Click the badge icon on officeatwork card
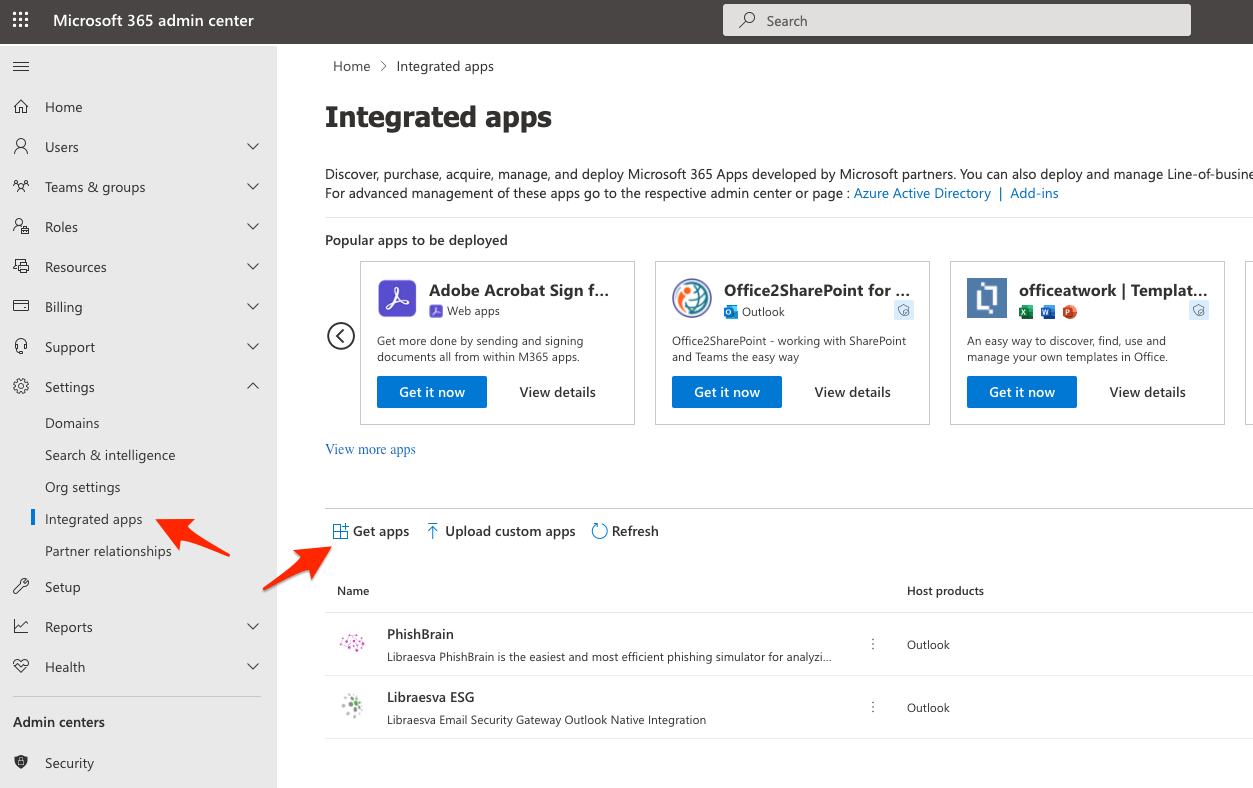 point(1199,311)
